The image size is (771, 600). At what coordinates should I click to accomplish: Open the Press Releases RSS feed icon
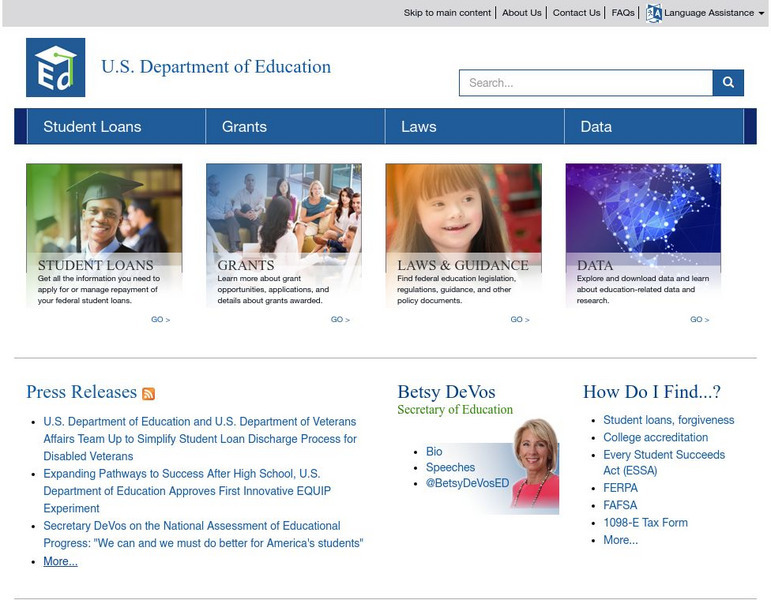point(148,393)
